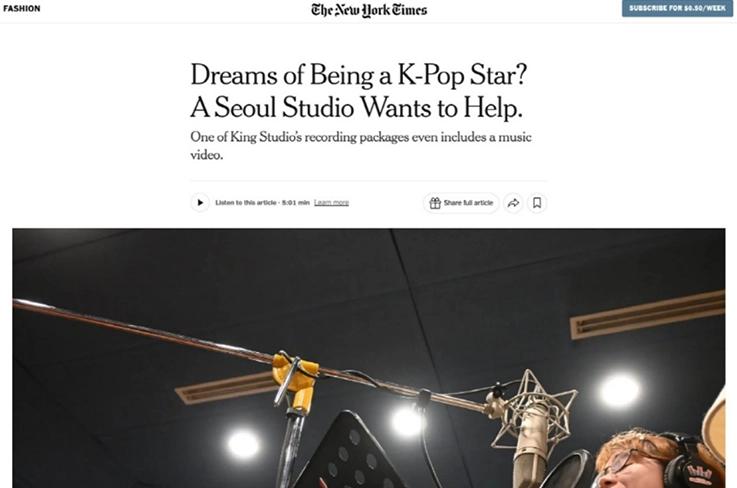
Task: Play the article audio narration
Action: [200, 203]
